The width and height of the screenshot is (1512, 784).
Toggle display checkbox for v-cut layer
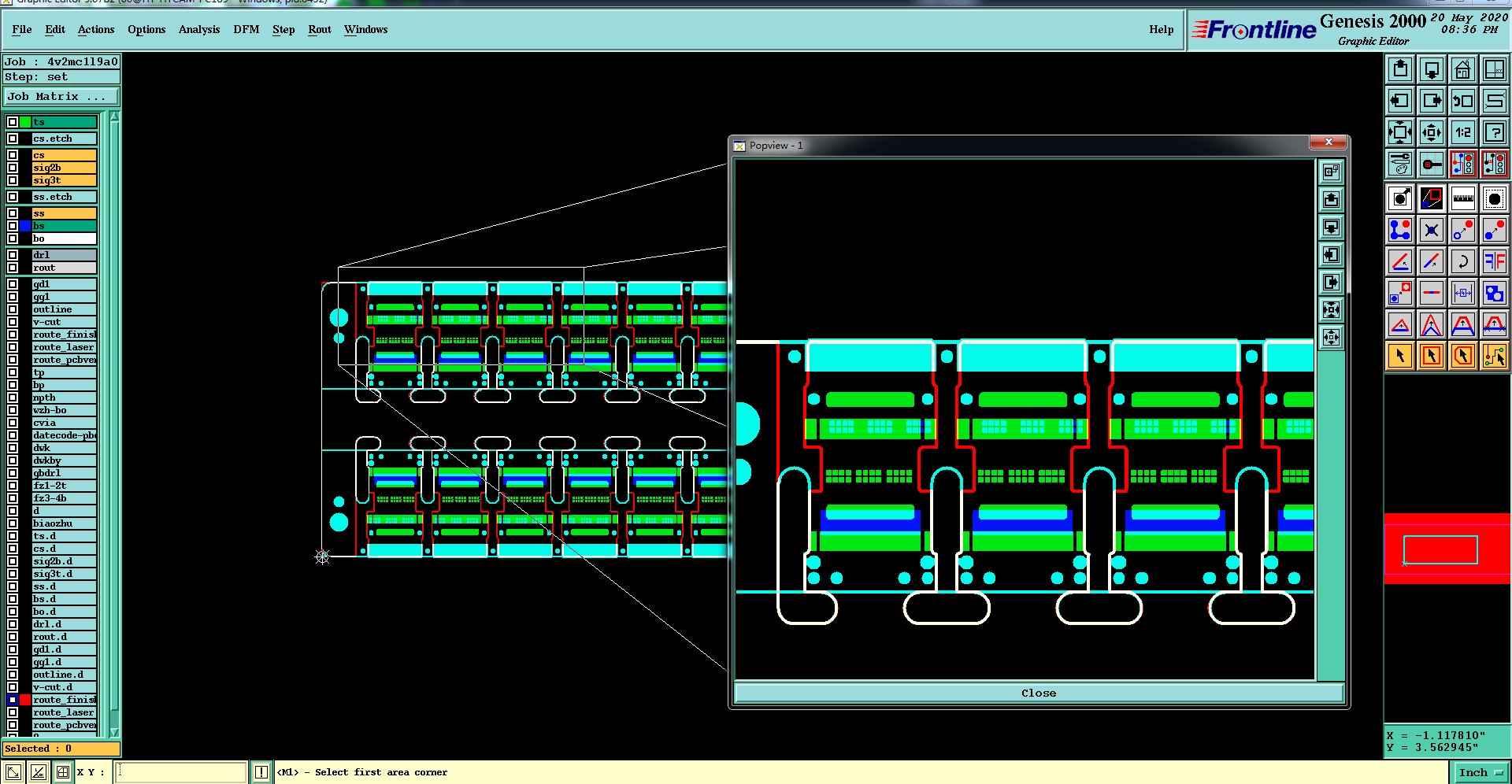point(13,322)
